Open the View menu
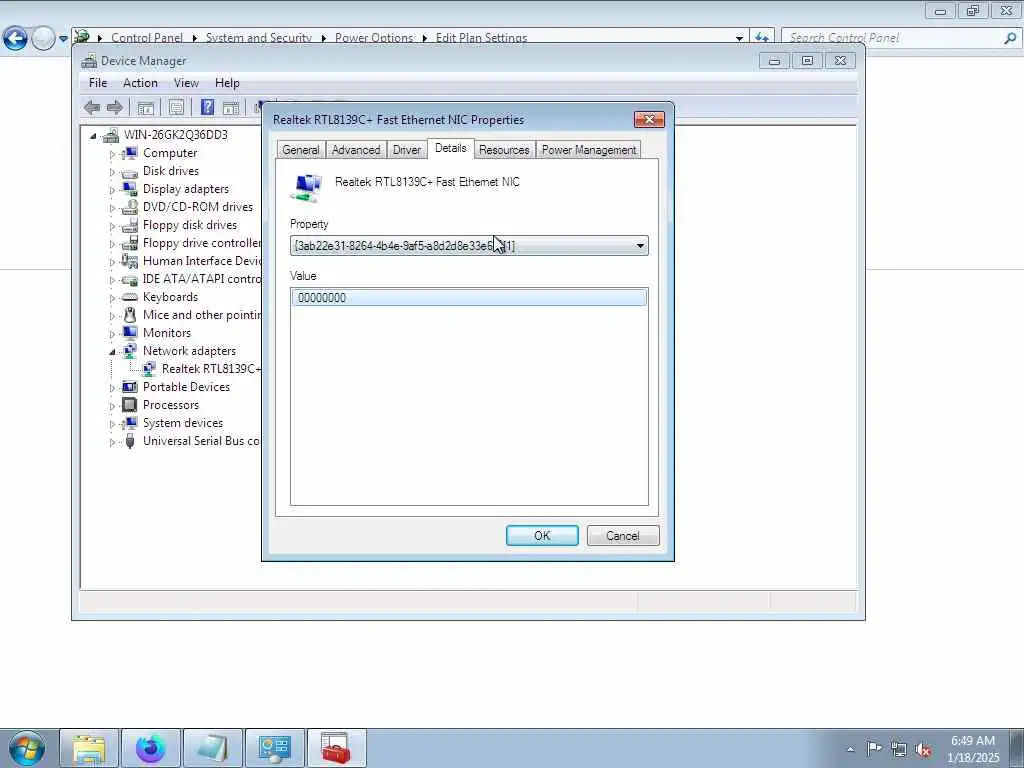 (186, 83)
